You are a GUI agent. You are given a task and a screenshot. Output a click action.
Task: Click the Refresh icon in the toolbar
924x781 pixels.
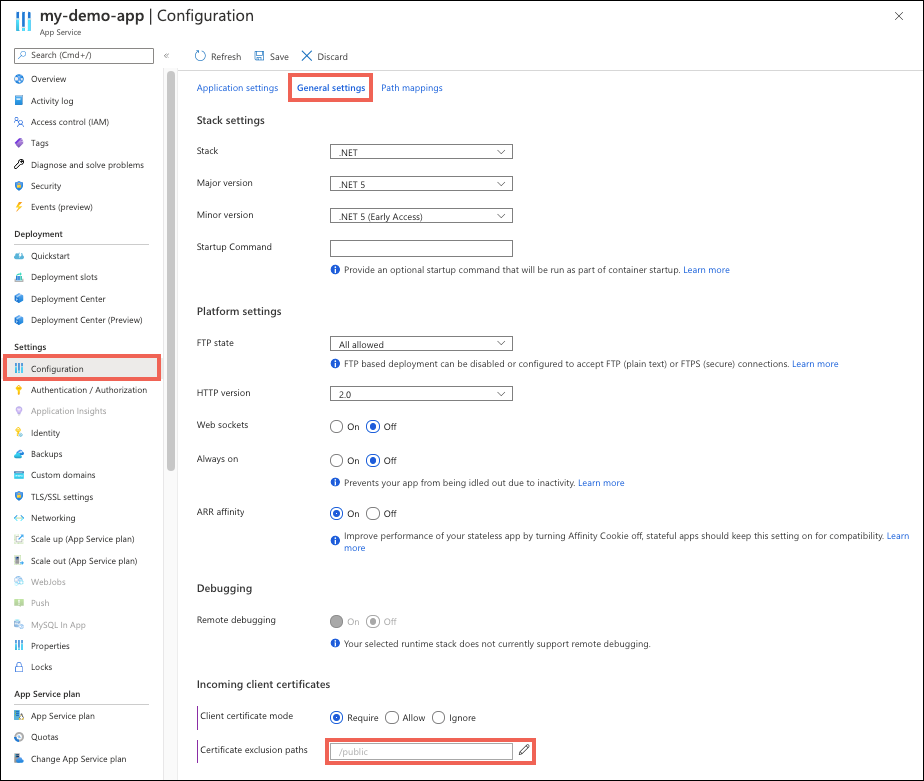(200, 56)
